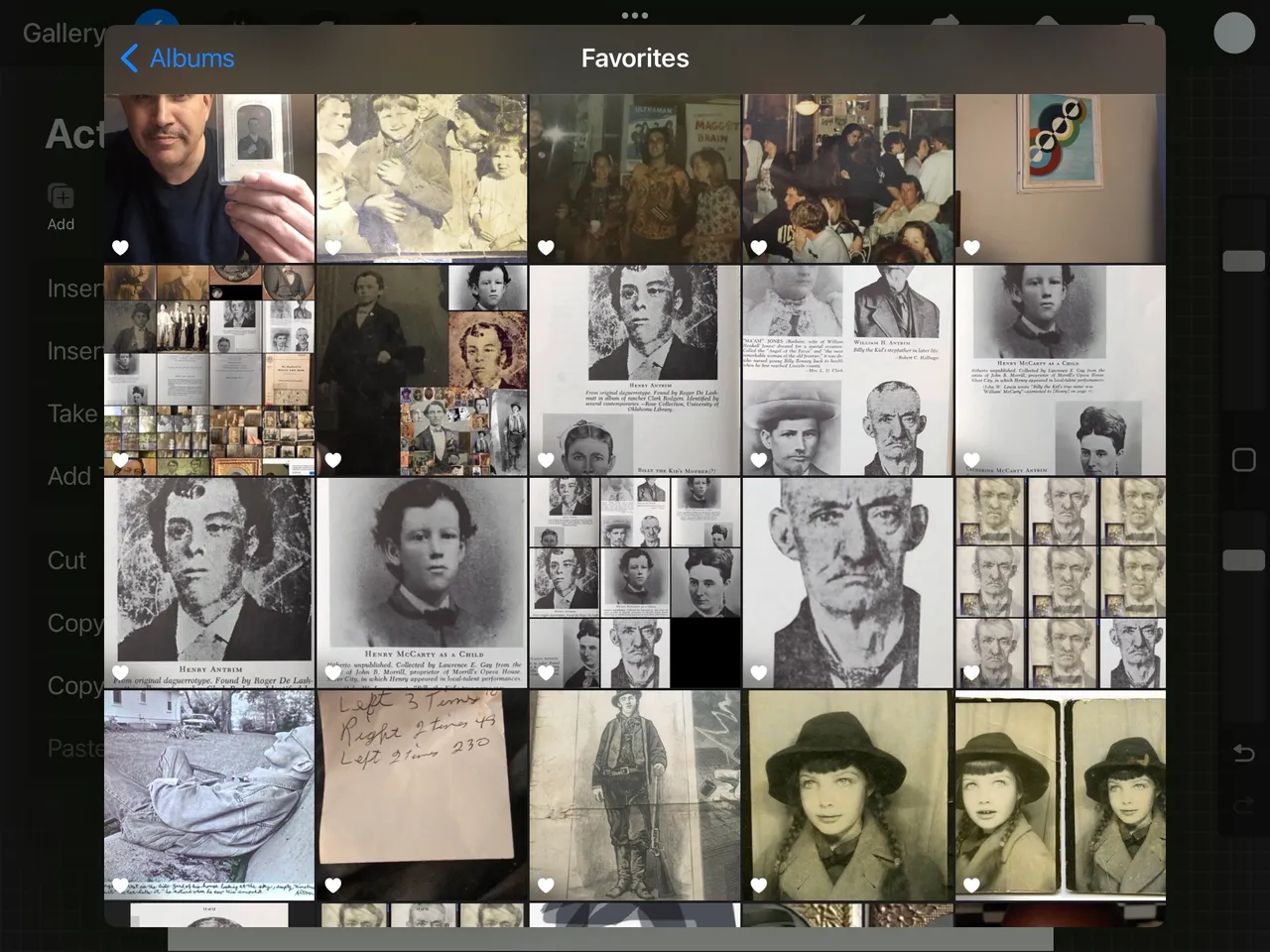
Task: Open the Gallery in Procreate background
Action: click(63, 33)
